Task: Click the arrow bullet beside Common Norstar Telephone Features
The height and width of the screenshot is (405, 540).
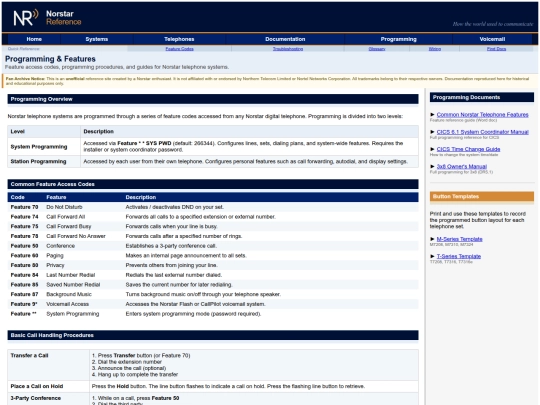Action: [x=433, y=115]
